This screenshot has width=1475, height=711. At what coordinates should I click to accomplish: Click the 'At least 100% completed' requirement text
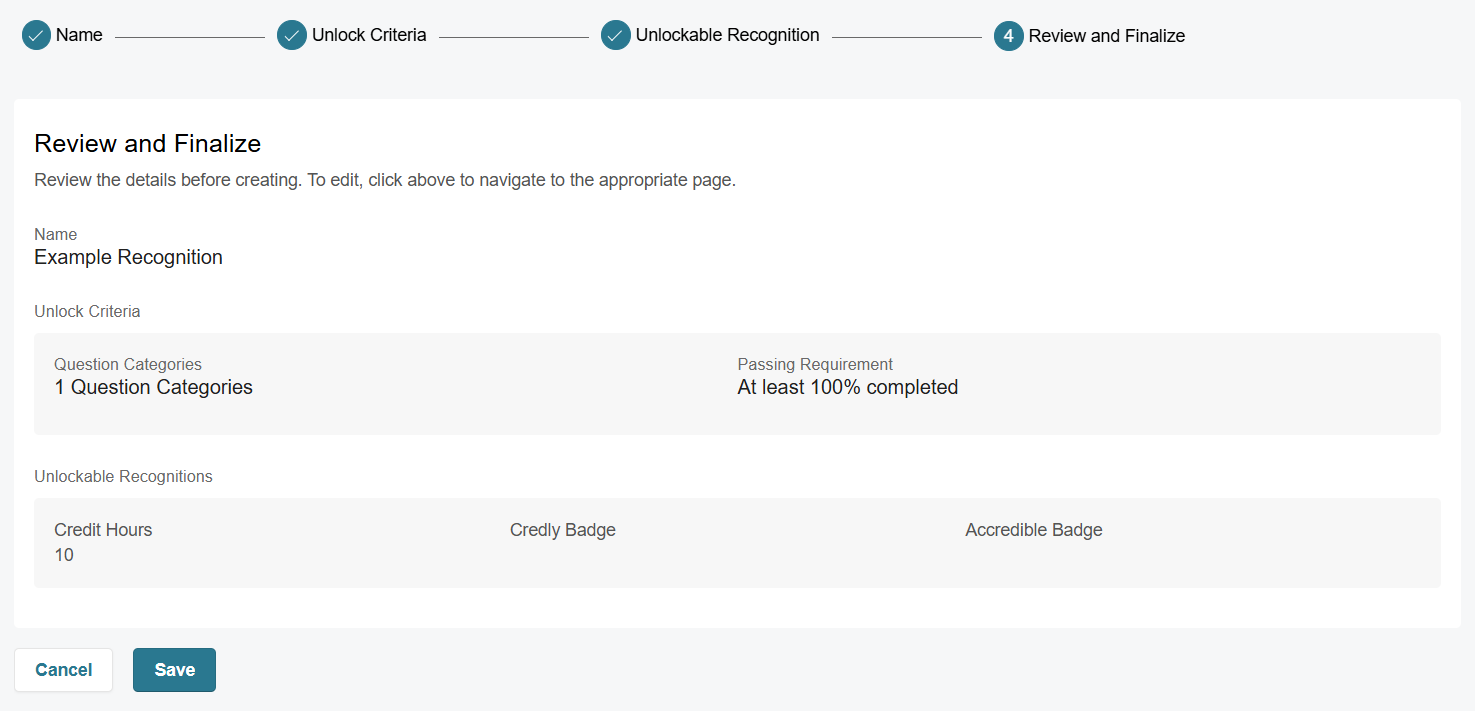pos(847,388)
